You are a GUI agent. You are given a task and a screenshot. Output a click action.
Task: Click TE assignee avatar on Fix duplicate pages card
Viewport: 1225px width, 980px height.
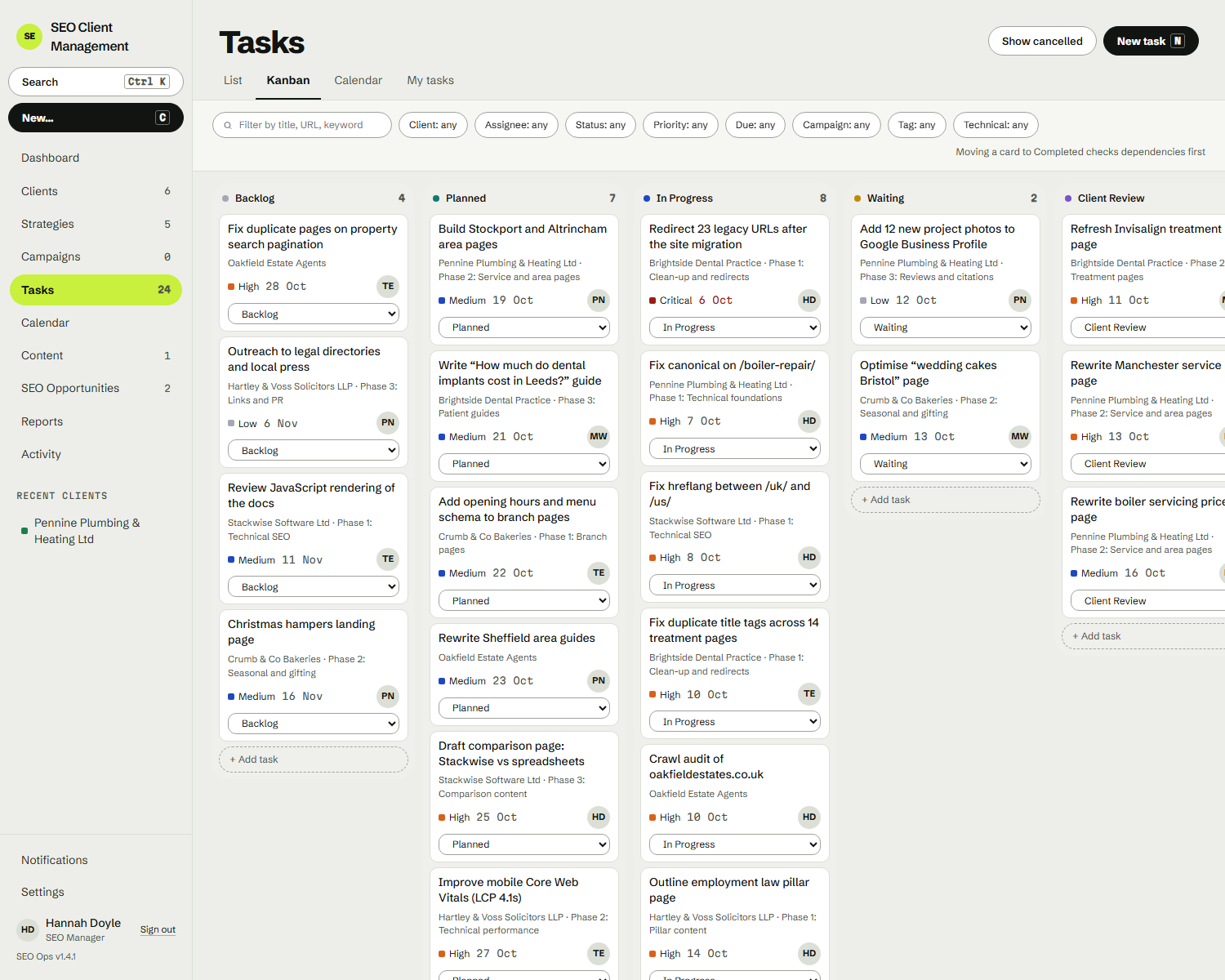[388, 287]
